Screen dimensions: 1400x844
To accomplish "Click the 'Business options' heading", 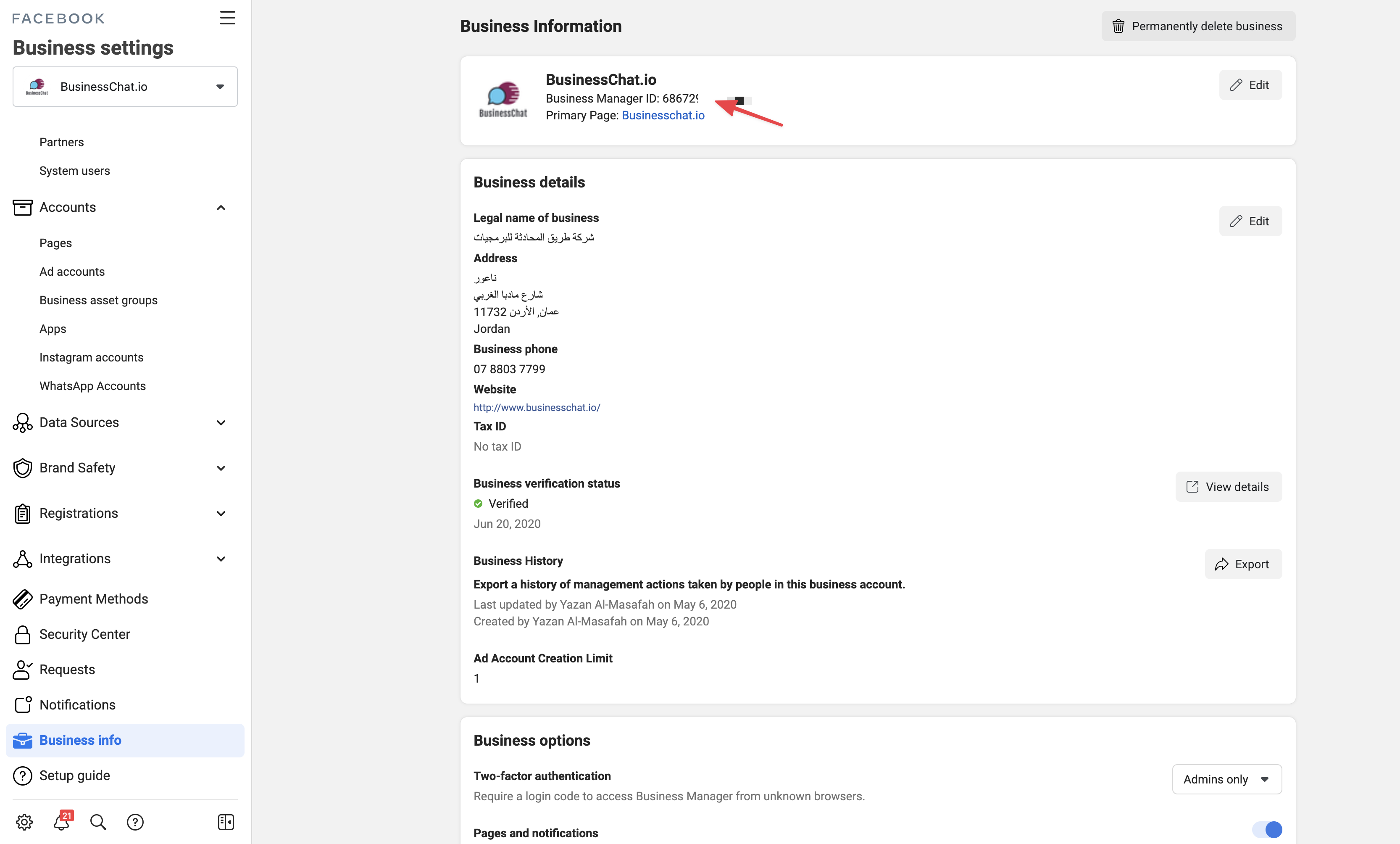I will [x=532, y=741].
